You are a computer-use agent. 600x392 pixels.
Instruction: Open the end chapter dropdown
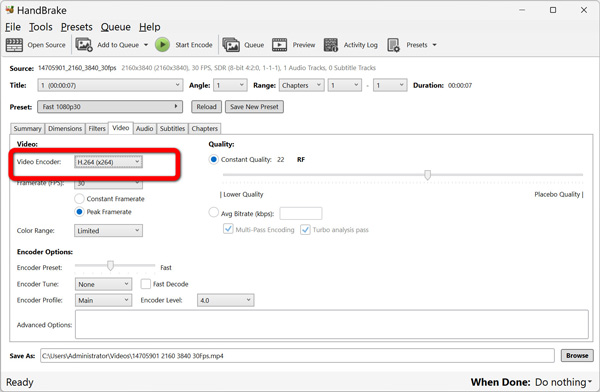[390, 85]
